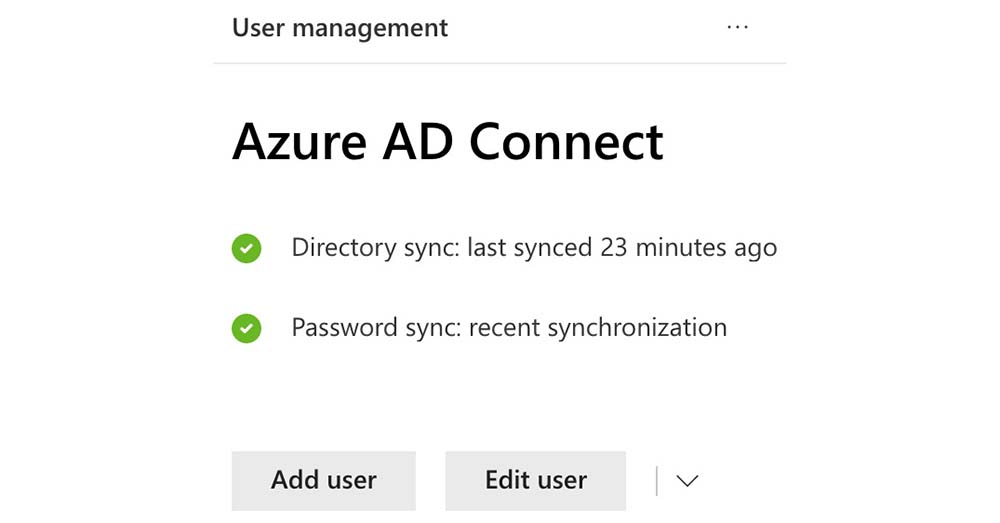The image size is (1000, 523).
Task: Click the "Password sync" label
Action: (x=376, y=327)
